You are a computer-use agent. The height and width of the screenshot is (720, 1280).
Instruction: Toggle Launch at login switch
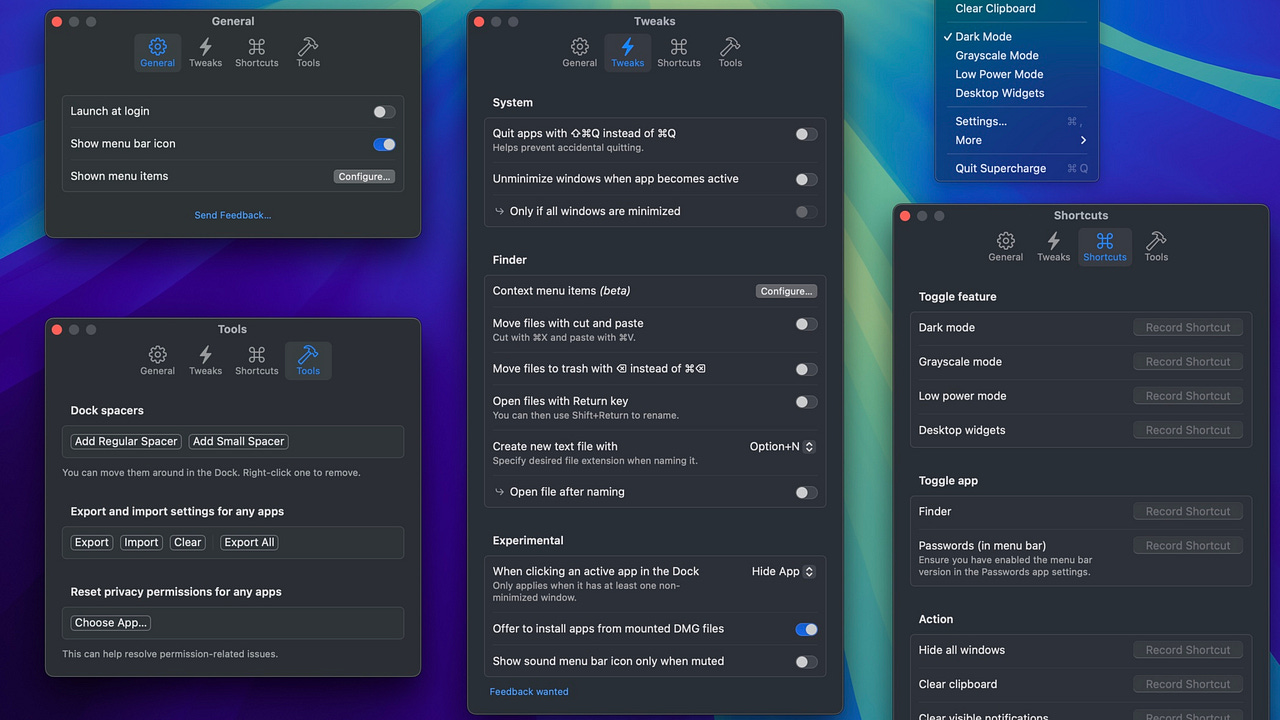click(384, 112)
